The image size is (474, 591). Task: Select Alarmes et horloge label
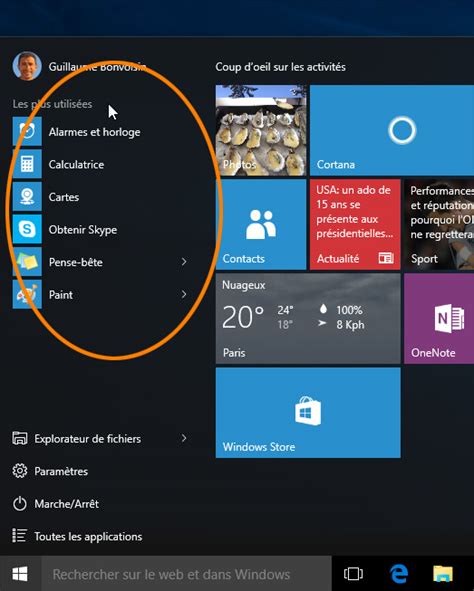(x=95, y=132)
